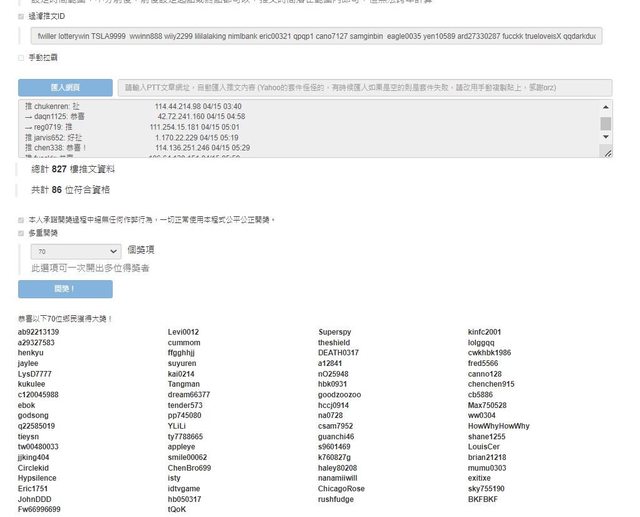640x517 pixels.
Task: Click winner name kinfc2001
Action: click(485, 332)
